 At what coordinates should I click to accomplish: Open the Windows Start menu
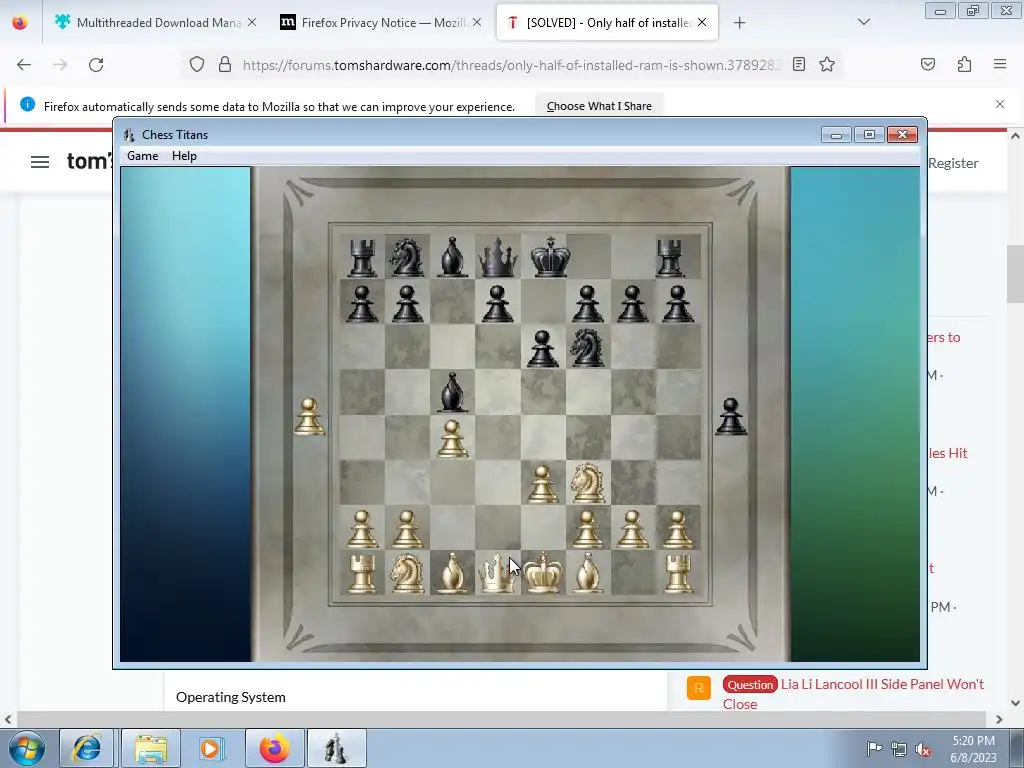click(27, 748)
